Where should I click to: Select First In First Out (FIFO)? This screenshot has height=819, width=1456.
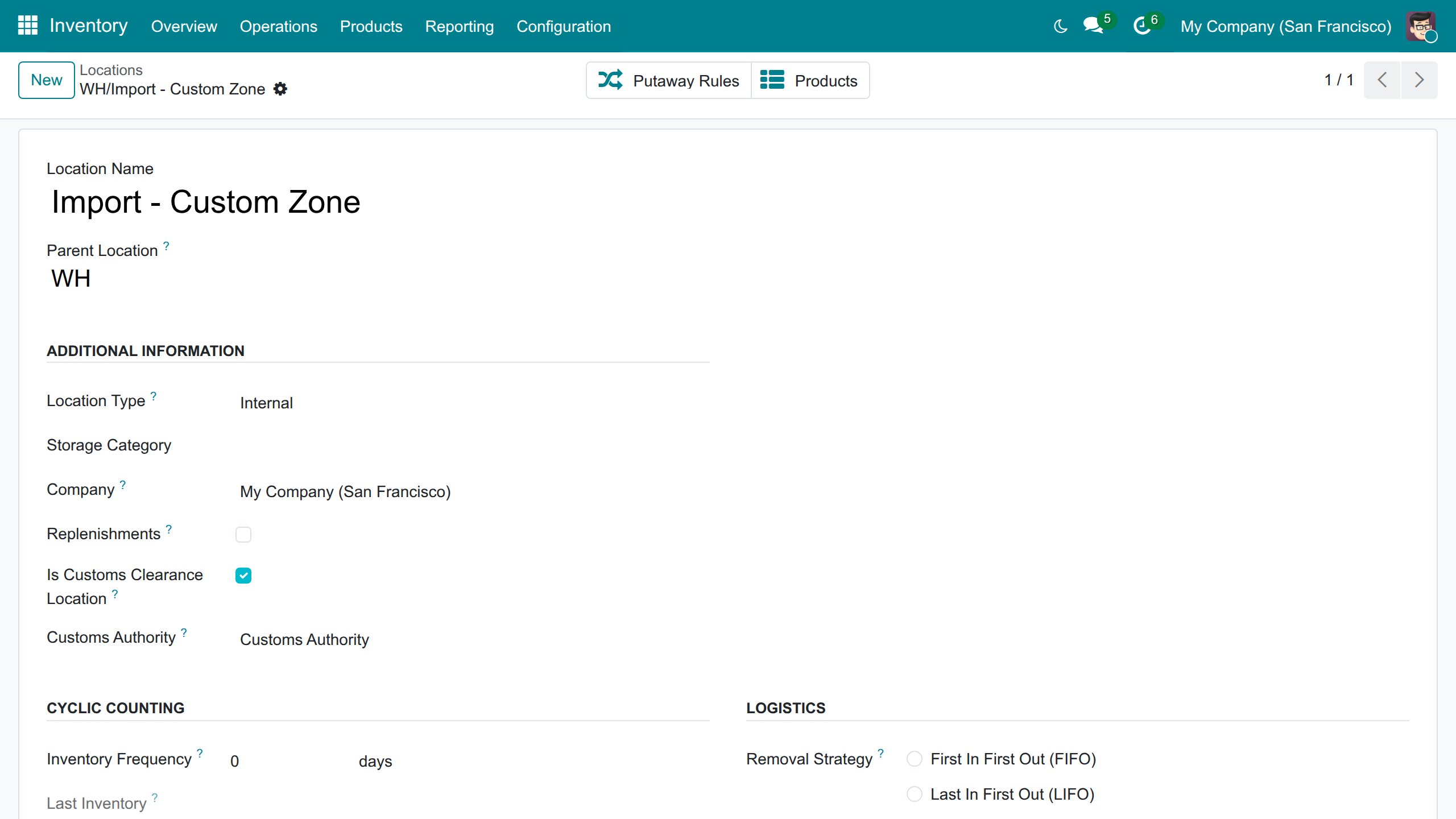click(x=915, y=759)
